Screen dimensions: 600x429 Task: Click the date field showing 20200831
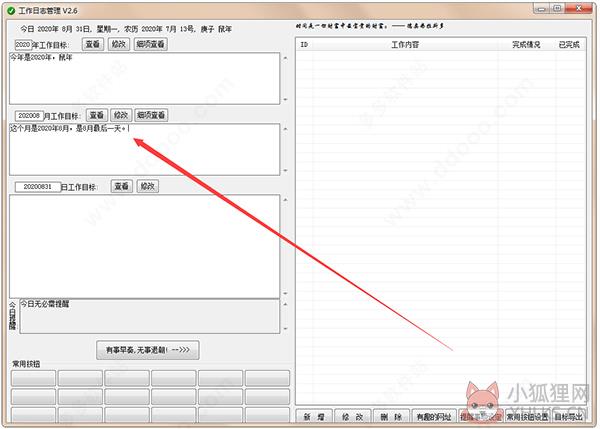(x=38, y=187)
